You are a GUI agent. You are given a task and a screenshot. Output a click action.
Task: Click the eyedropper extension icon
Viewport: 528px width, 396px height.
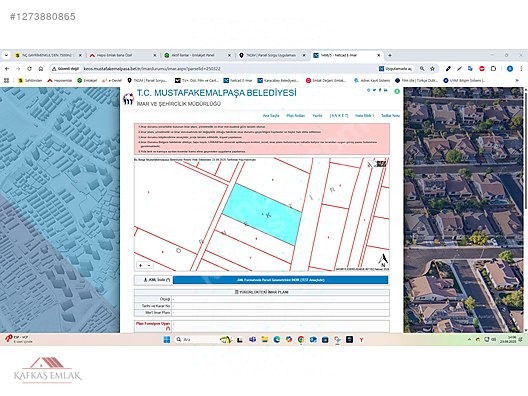pos(448,69)
